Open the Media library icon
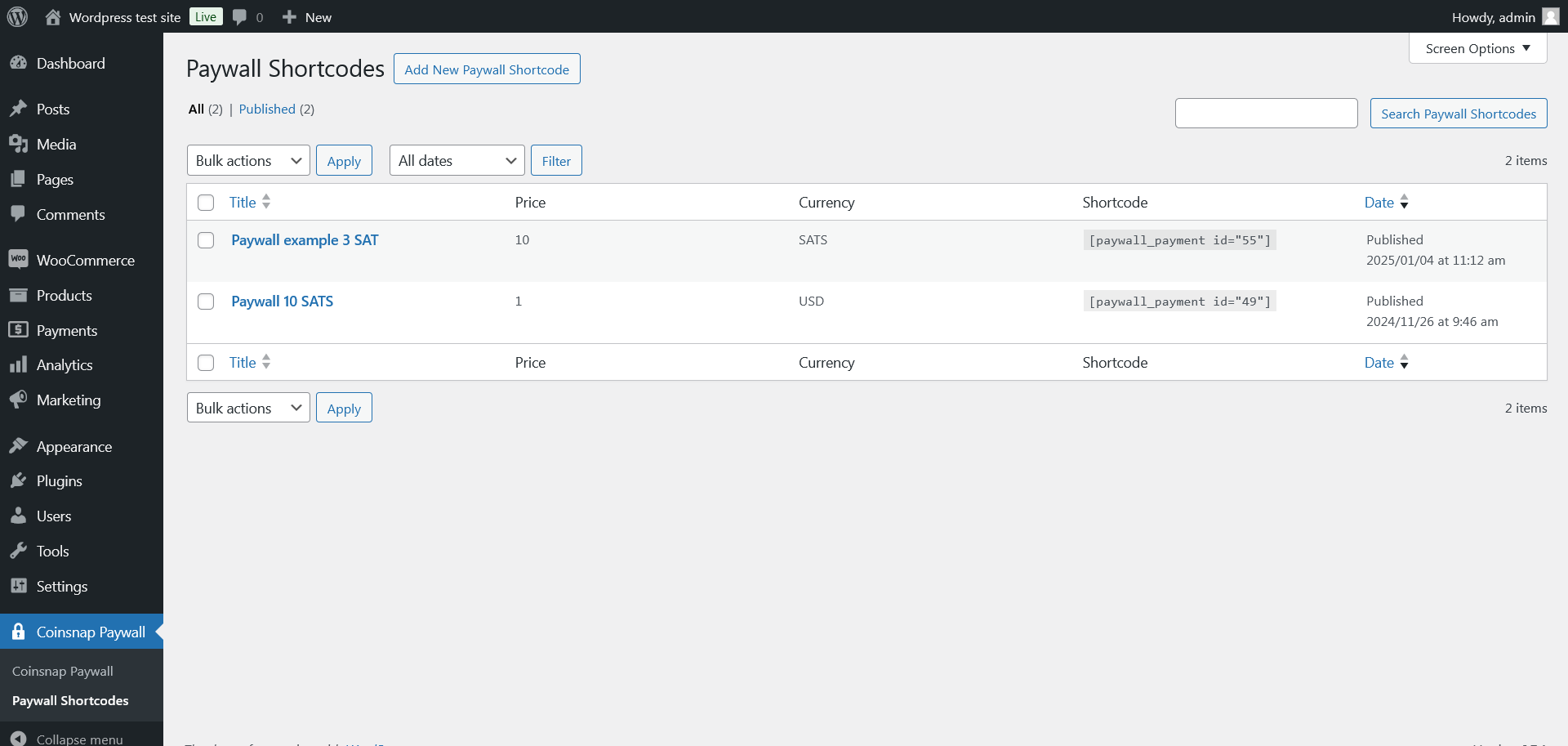The height and width of the screenshot is (746, 1568). [20, 144]
